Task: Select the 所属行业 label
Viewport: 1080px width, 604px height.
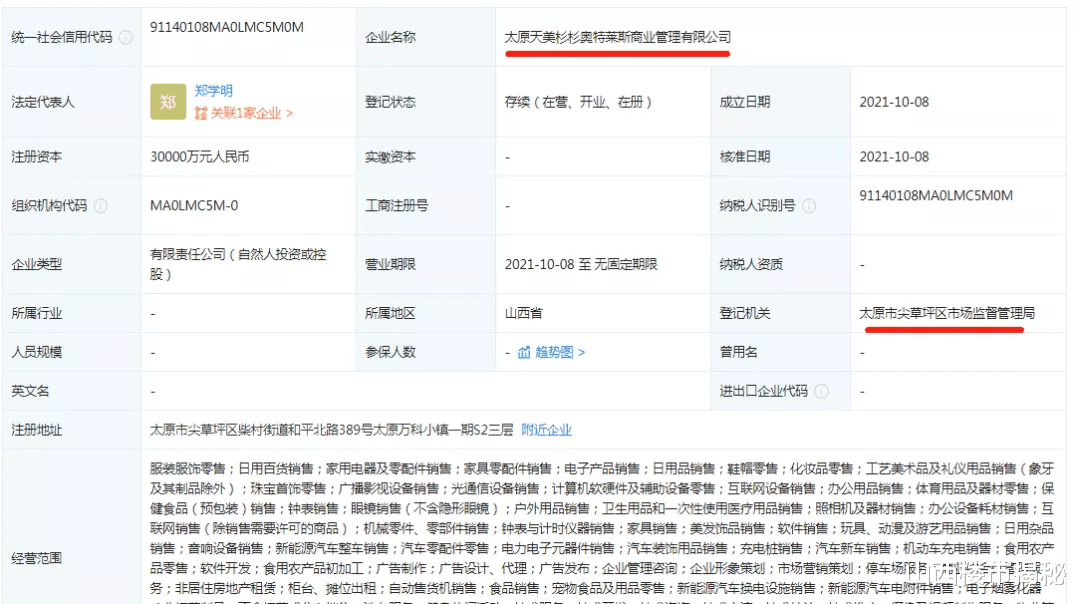Action: click(37, 313)
